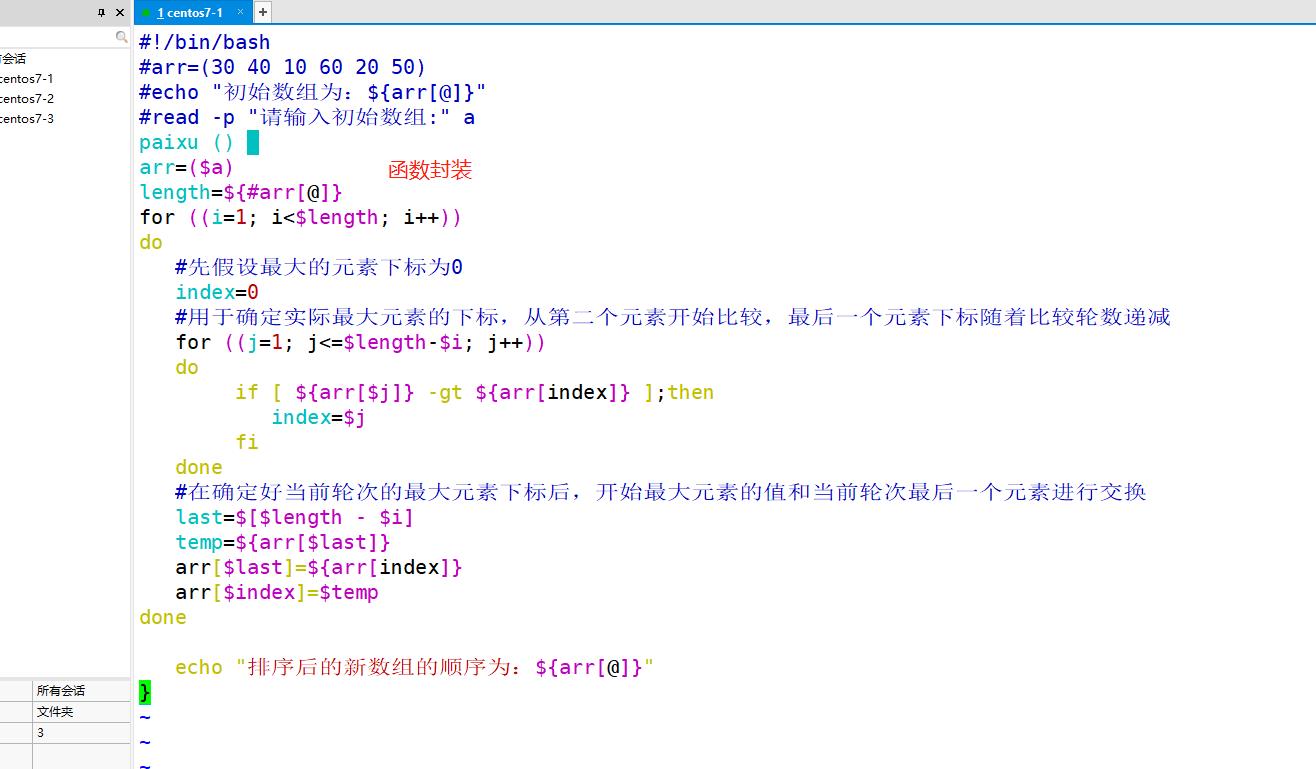Click the arr[$index]=$temp line
Screen dimensions: 1316x769
pyautogui.click(x=277, y=592)
